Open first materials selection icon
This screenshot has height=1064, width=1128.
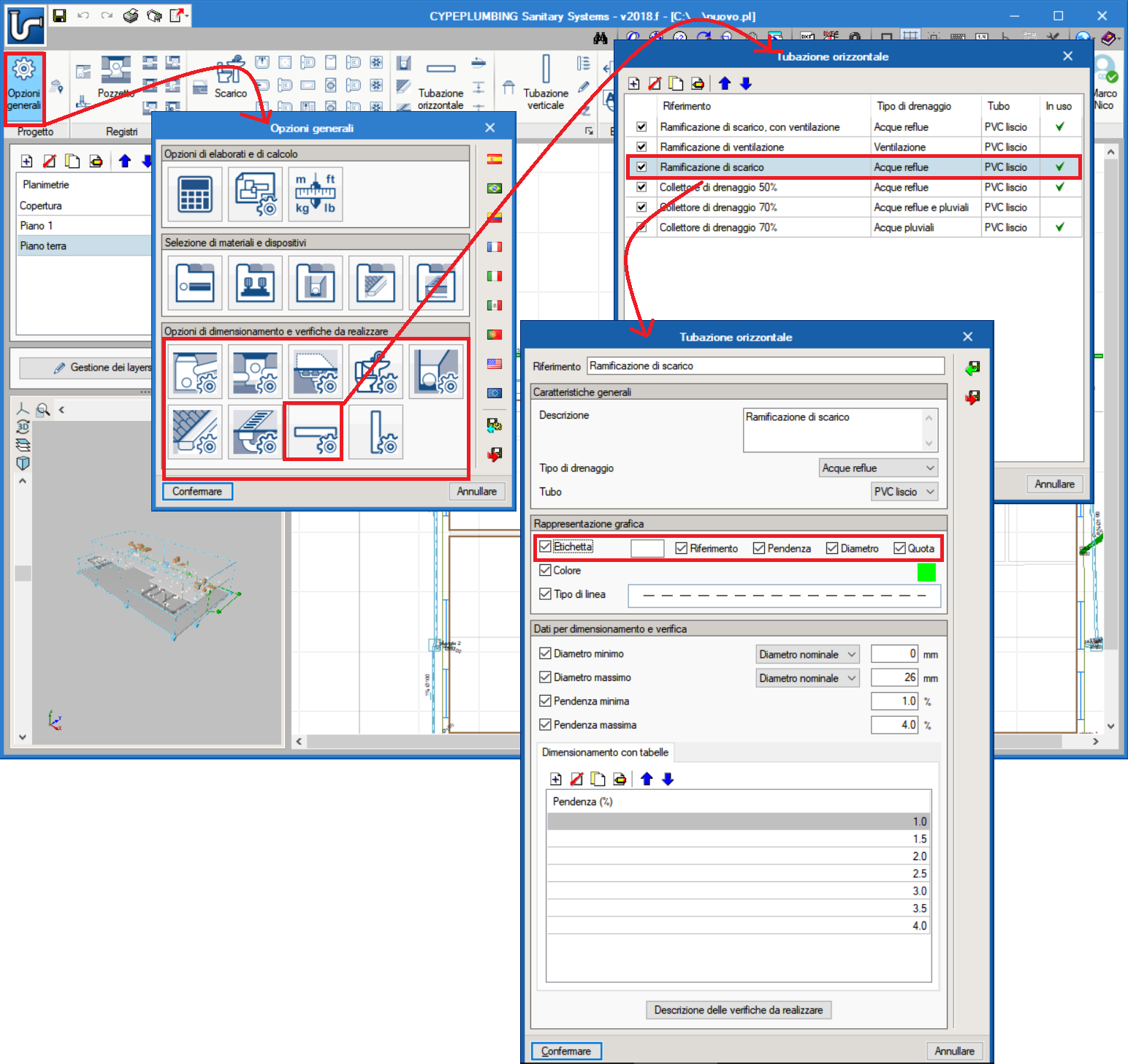[x=195, y=283]
